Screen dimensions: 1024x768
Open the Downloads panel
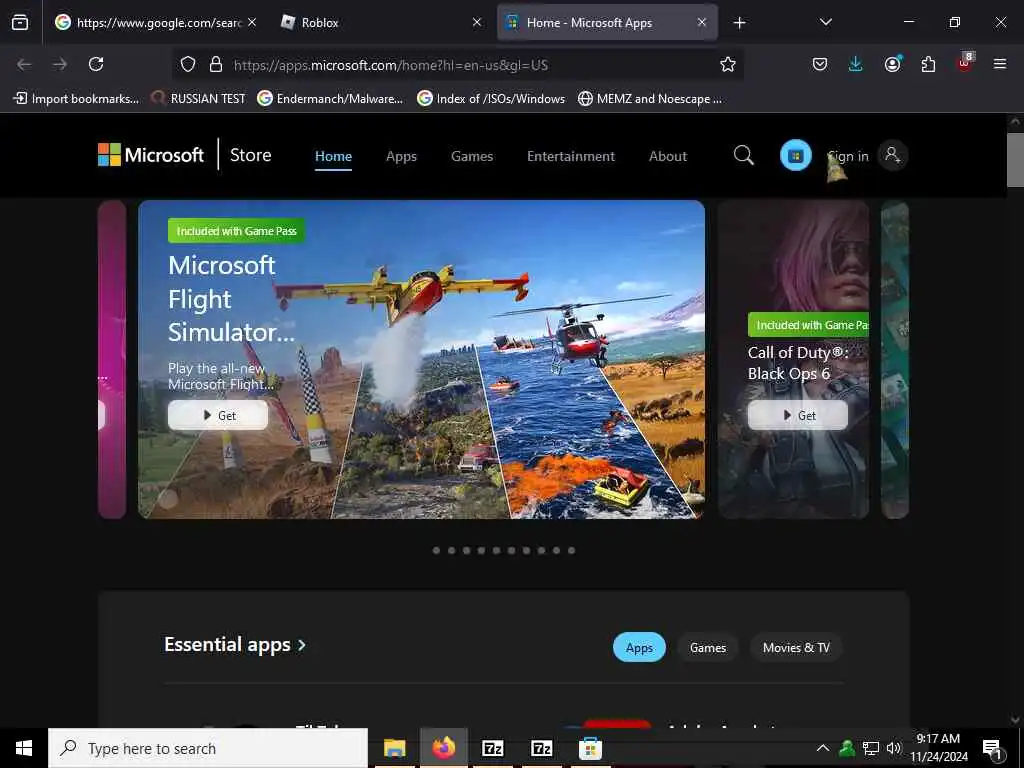(x=856, y=64)
